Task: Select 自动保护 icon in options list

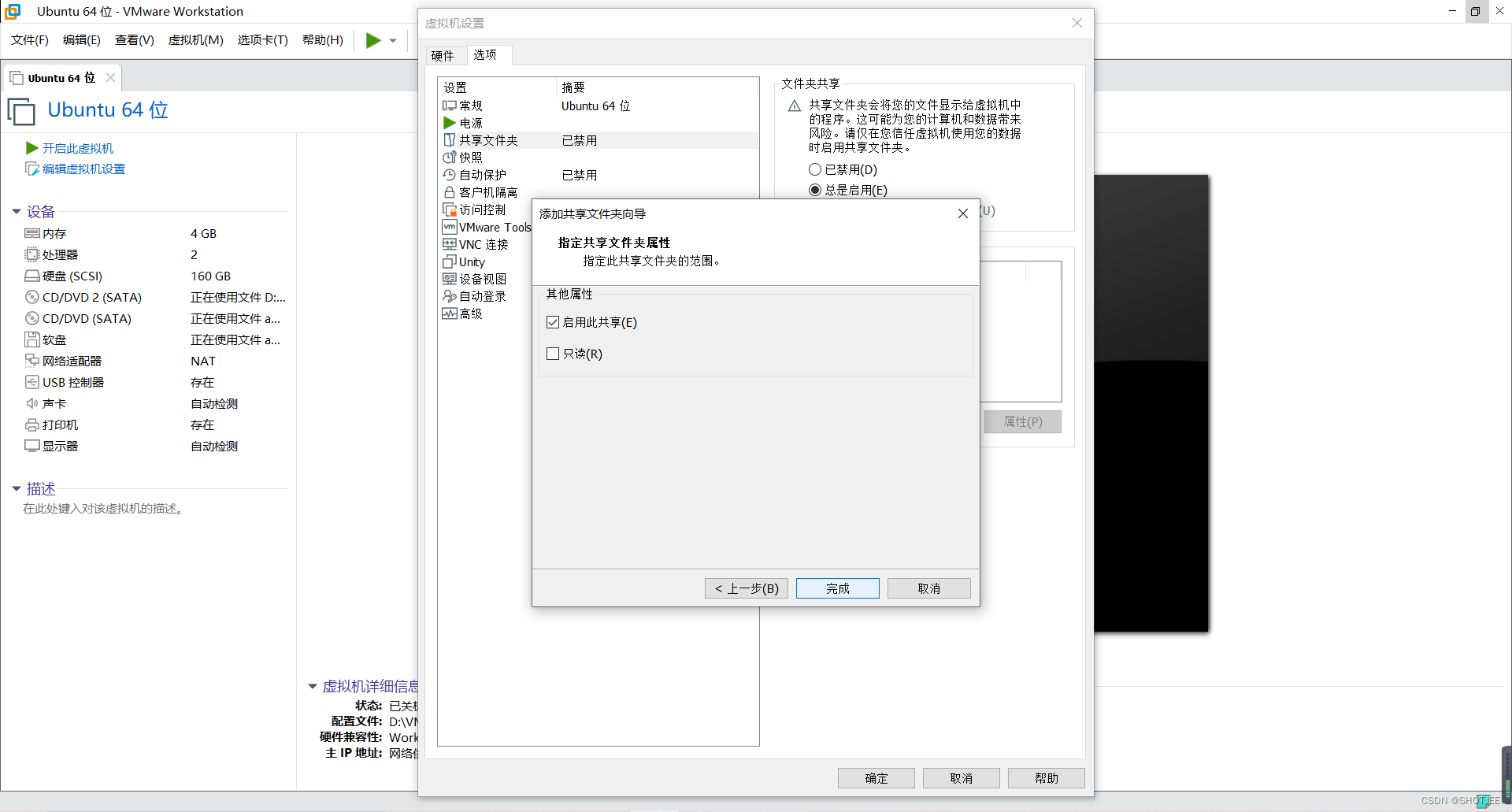Action: point(450,175)
